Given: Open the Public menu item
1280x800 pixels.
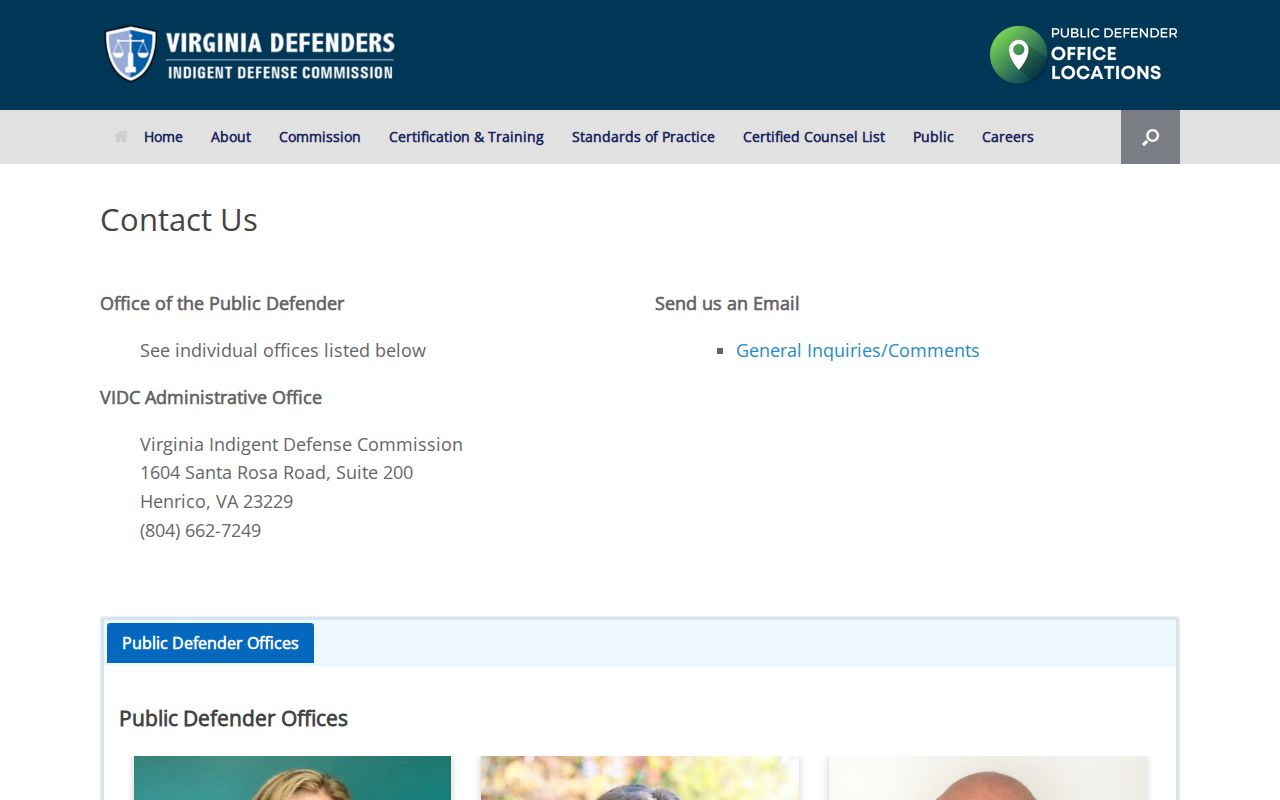Looking at the screenshot, I should click(x=933, y=137).
